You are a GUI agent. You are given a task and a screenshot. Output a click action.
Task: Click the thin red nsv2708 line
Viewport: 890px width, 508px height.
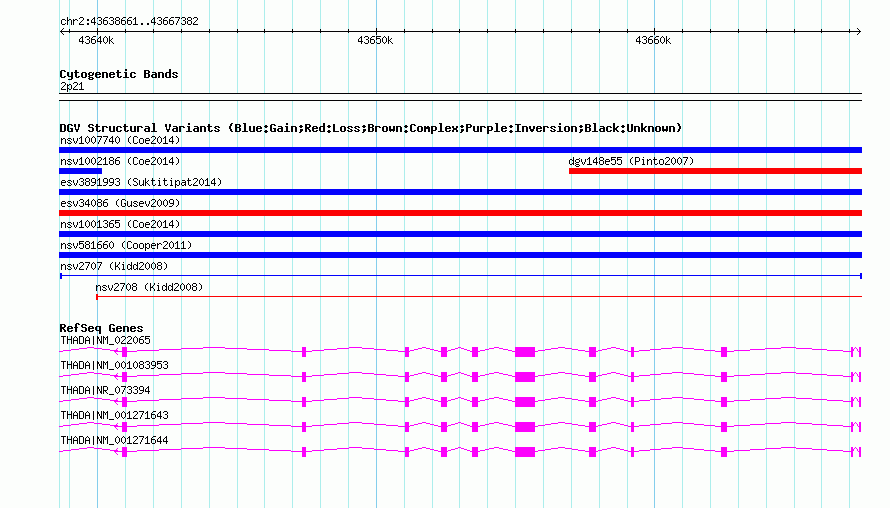[479, 296]
